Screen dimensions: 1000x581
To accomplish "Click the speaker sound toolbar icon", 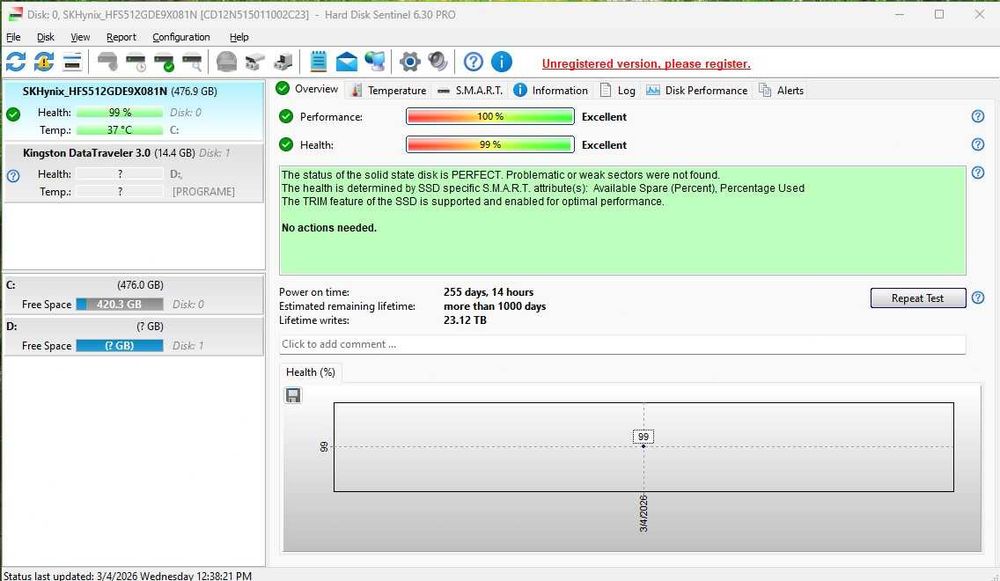I will tap(438, 62).
